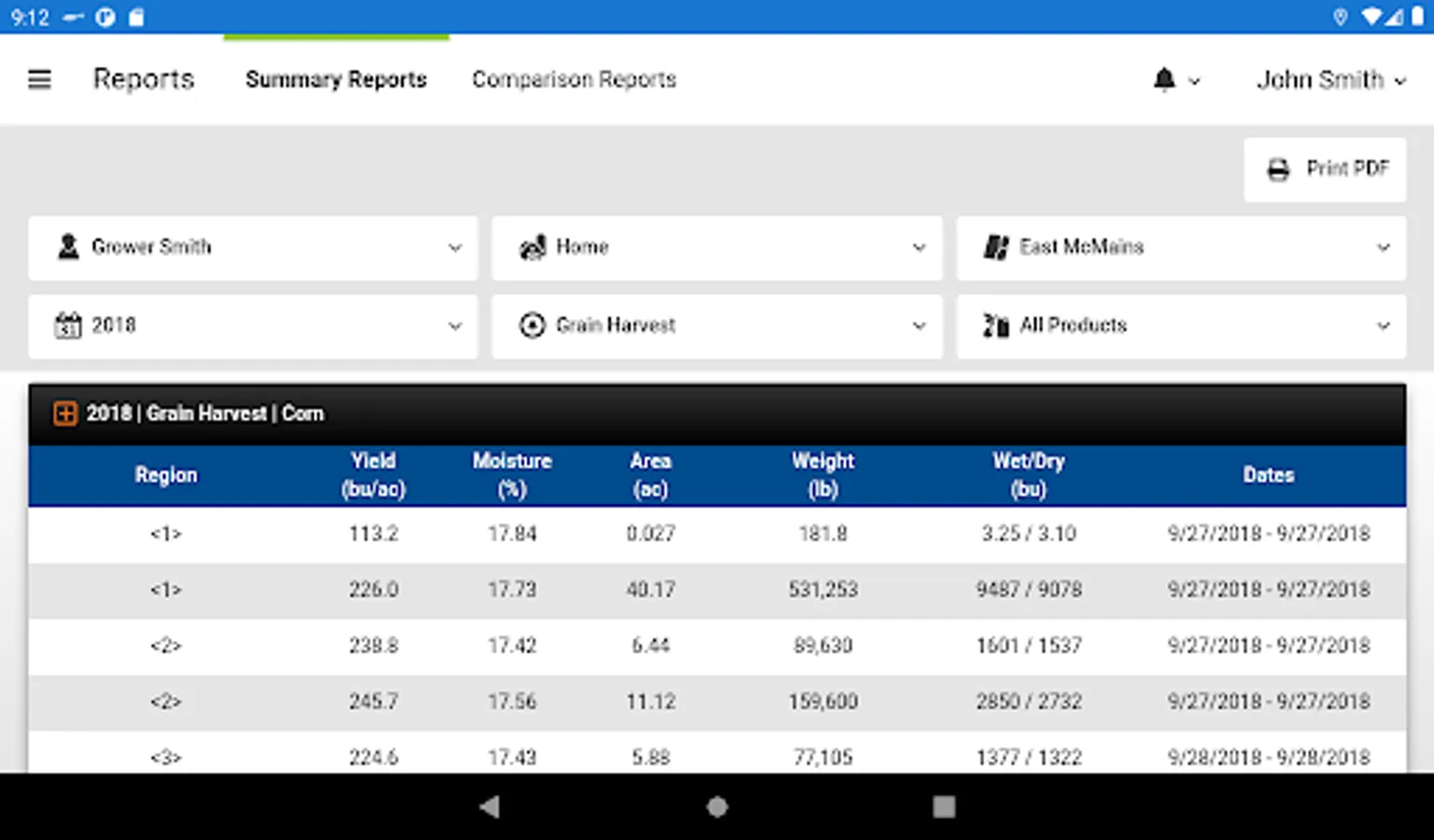
Task: Tap the Android recent apps button
Action: click(944, 806)
